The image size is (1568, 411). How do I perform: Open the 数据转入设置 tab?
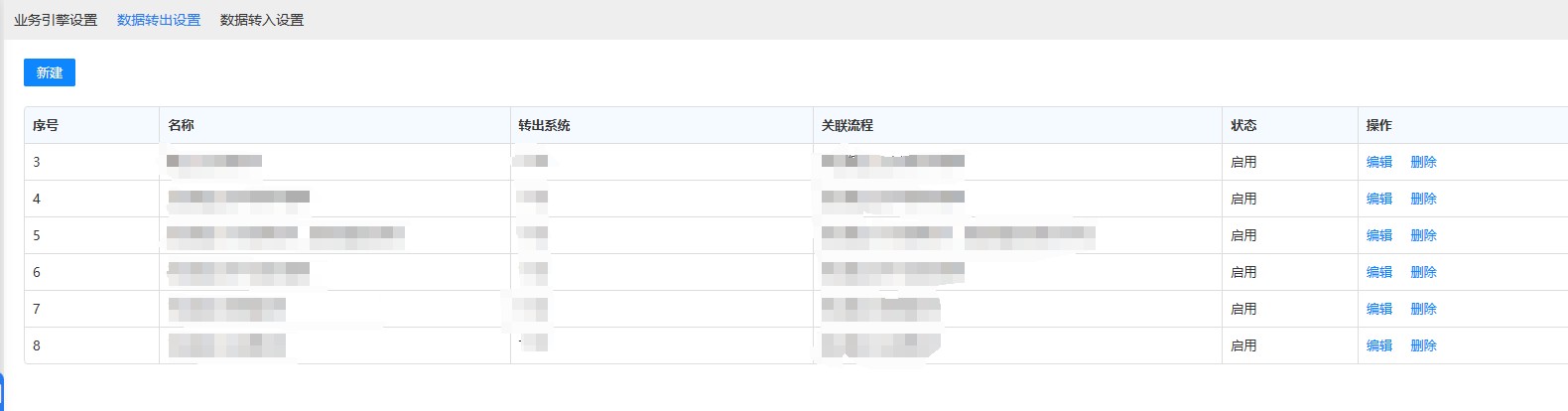pos(262,20)
